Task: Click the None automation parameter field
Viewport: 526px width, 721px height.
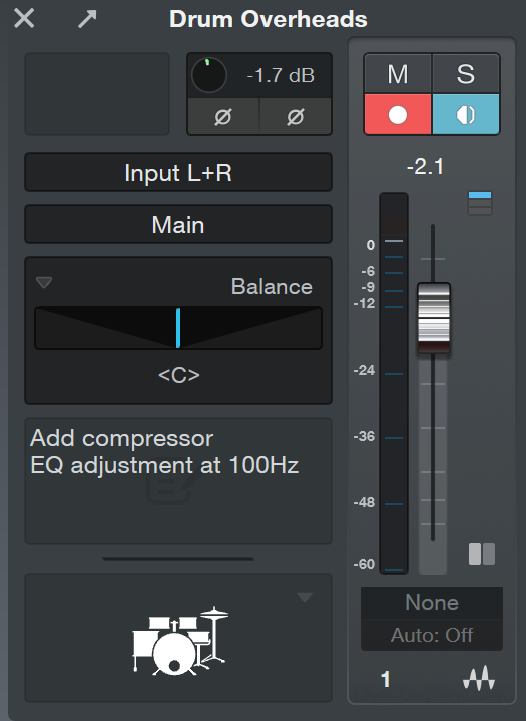Action: point(432,602)
